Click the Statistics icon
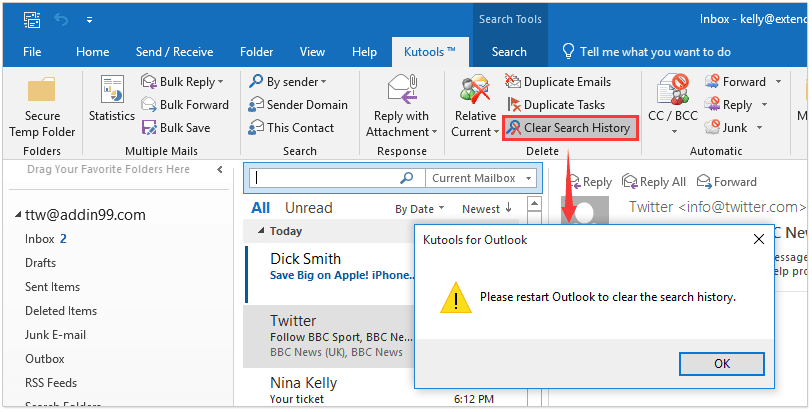The height and width of the screenshot is (412, 812). tap(111, 100)
